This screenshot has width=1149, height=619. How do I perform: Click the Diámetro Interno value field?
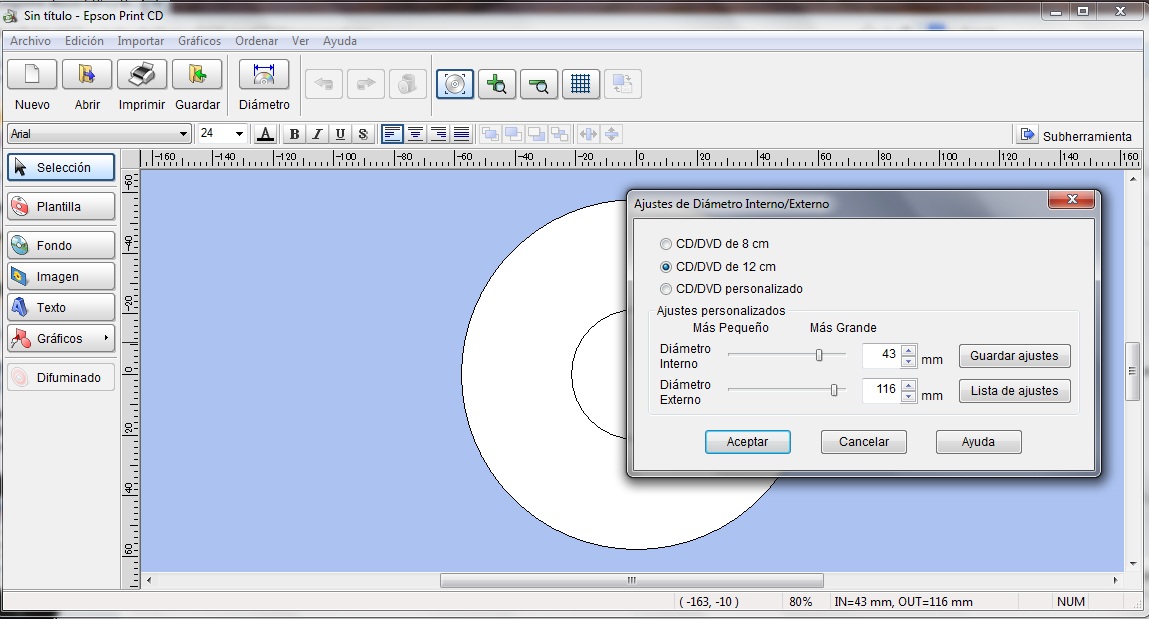click(882, 355)
